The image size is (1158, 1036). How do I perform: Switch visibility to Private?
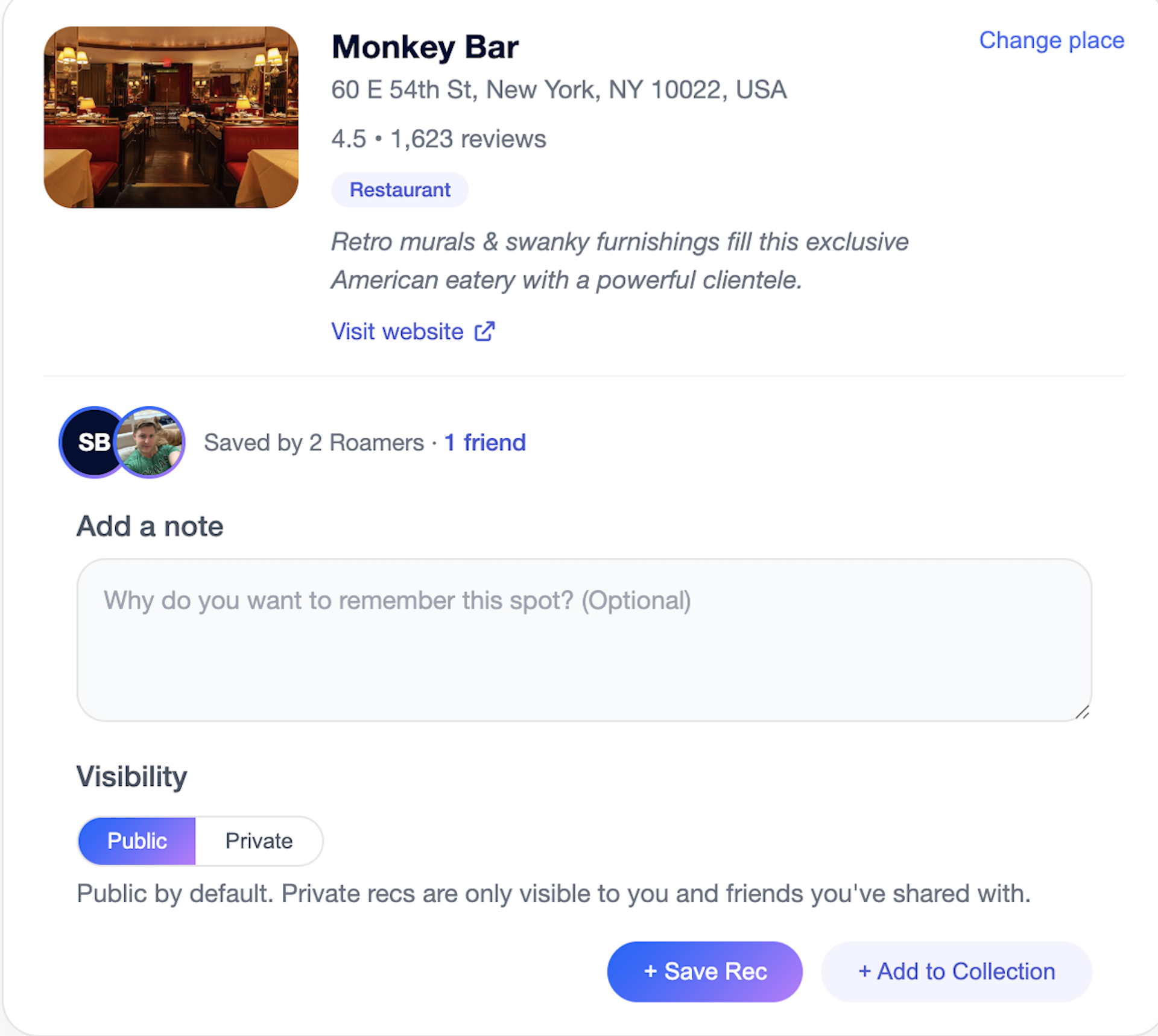(x=259, y=841)
